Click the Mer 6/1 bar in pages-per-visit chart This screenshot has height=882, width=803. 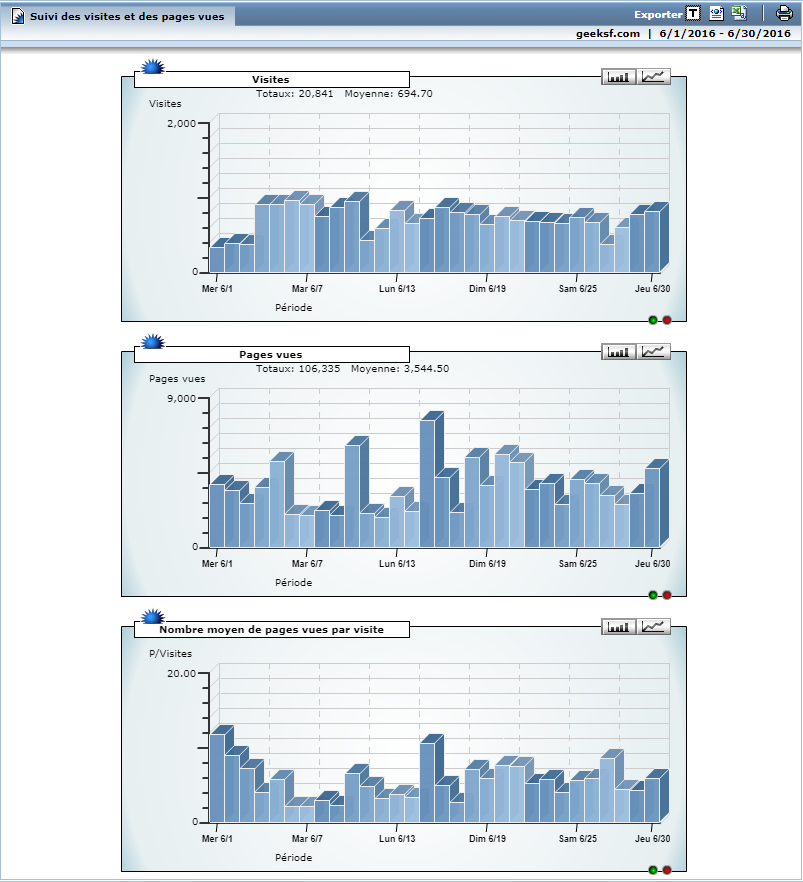click(x=217, y=778)
